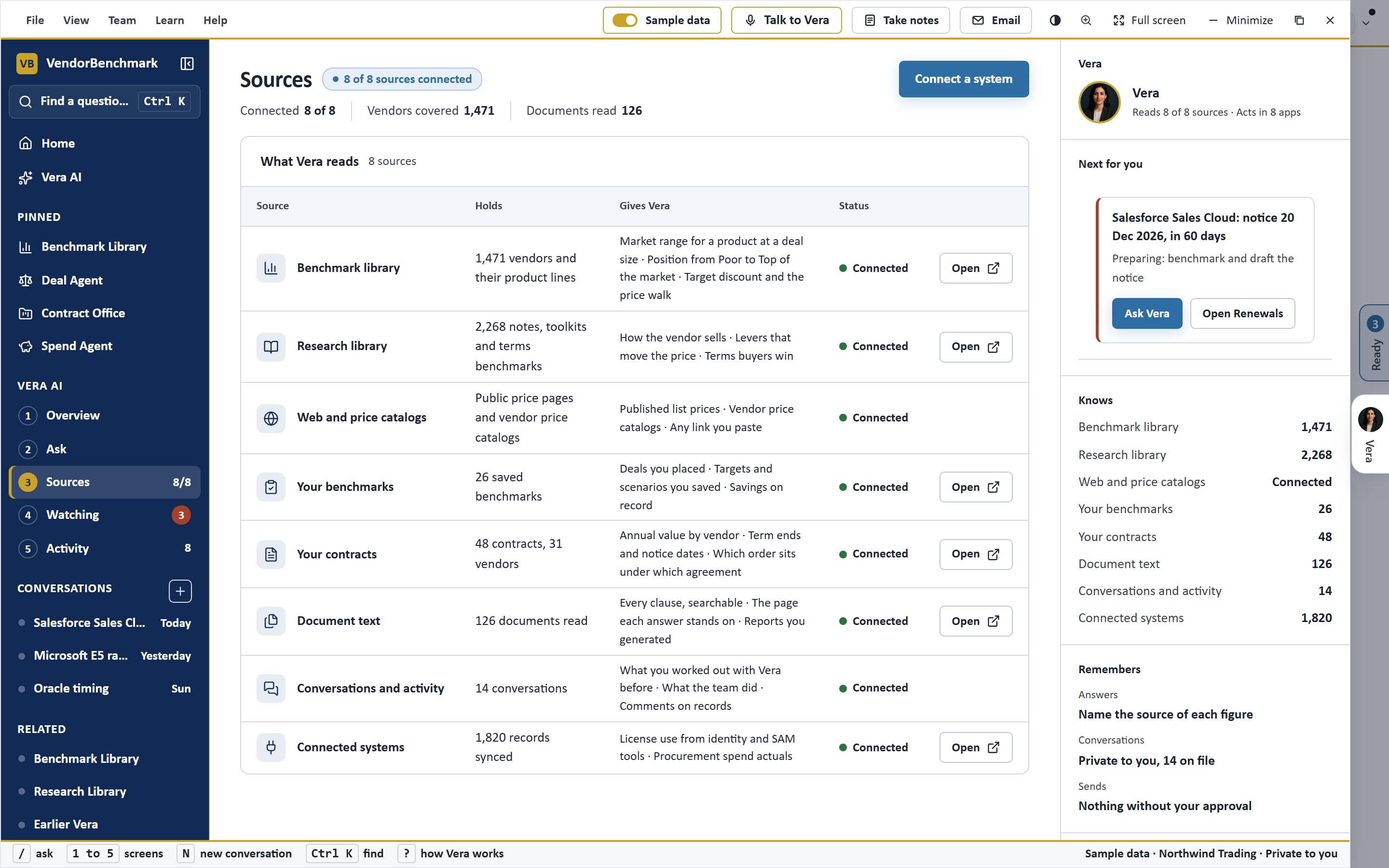
Task: Open pinned Benchmark Library
Action: coord(105,247)
